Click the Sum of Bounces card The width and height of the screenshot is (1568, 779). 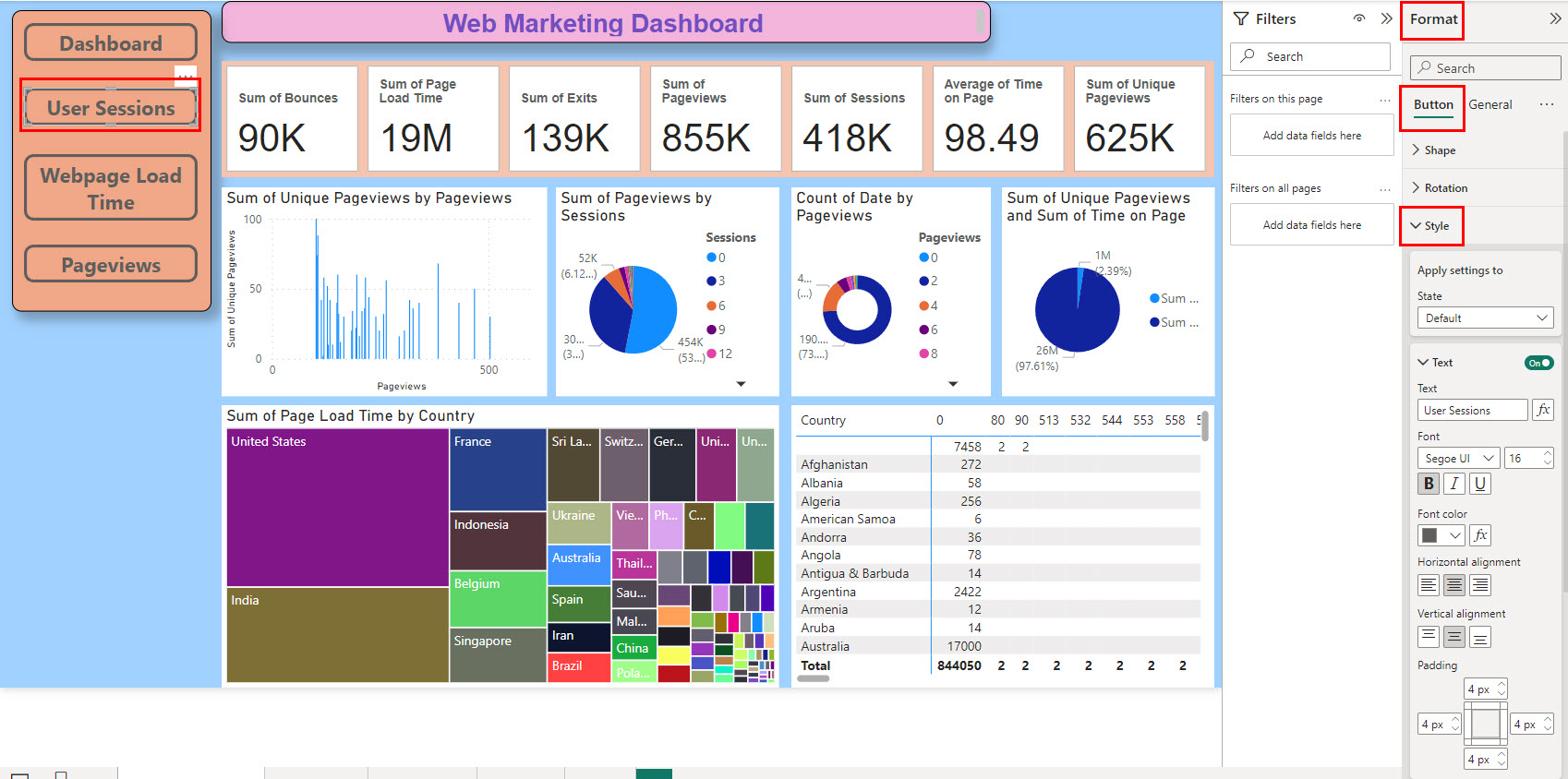292,118
